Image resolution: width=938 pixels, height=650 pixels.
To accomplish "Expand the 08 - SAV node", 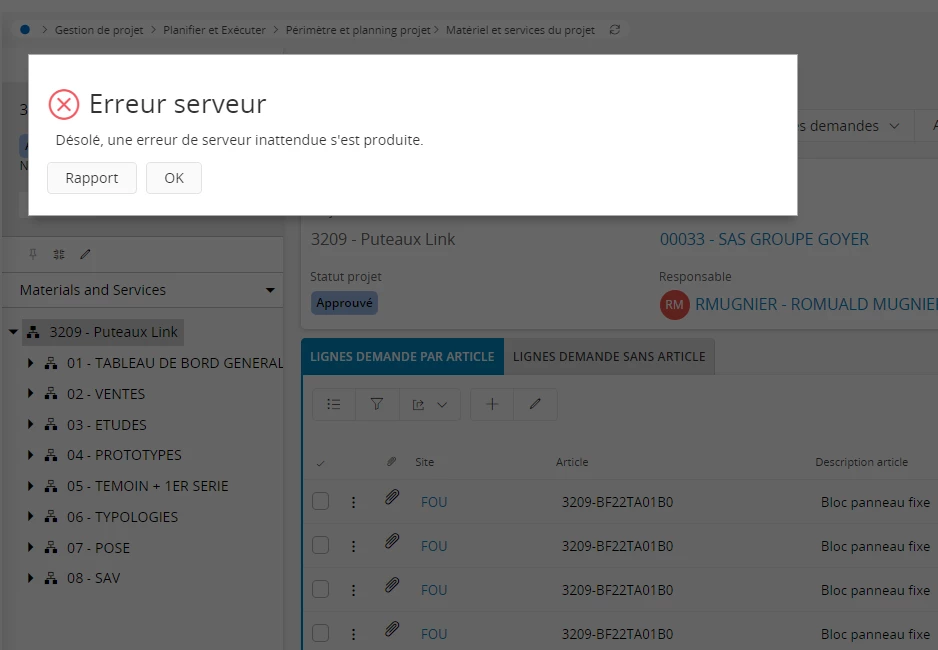I will pyautogui.click(x=30, y=578).
